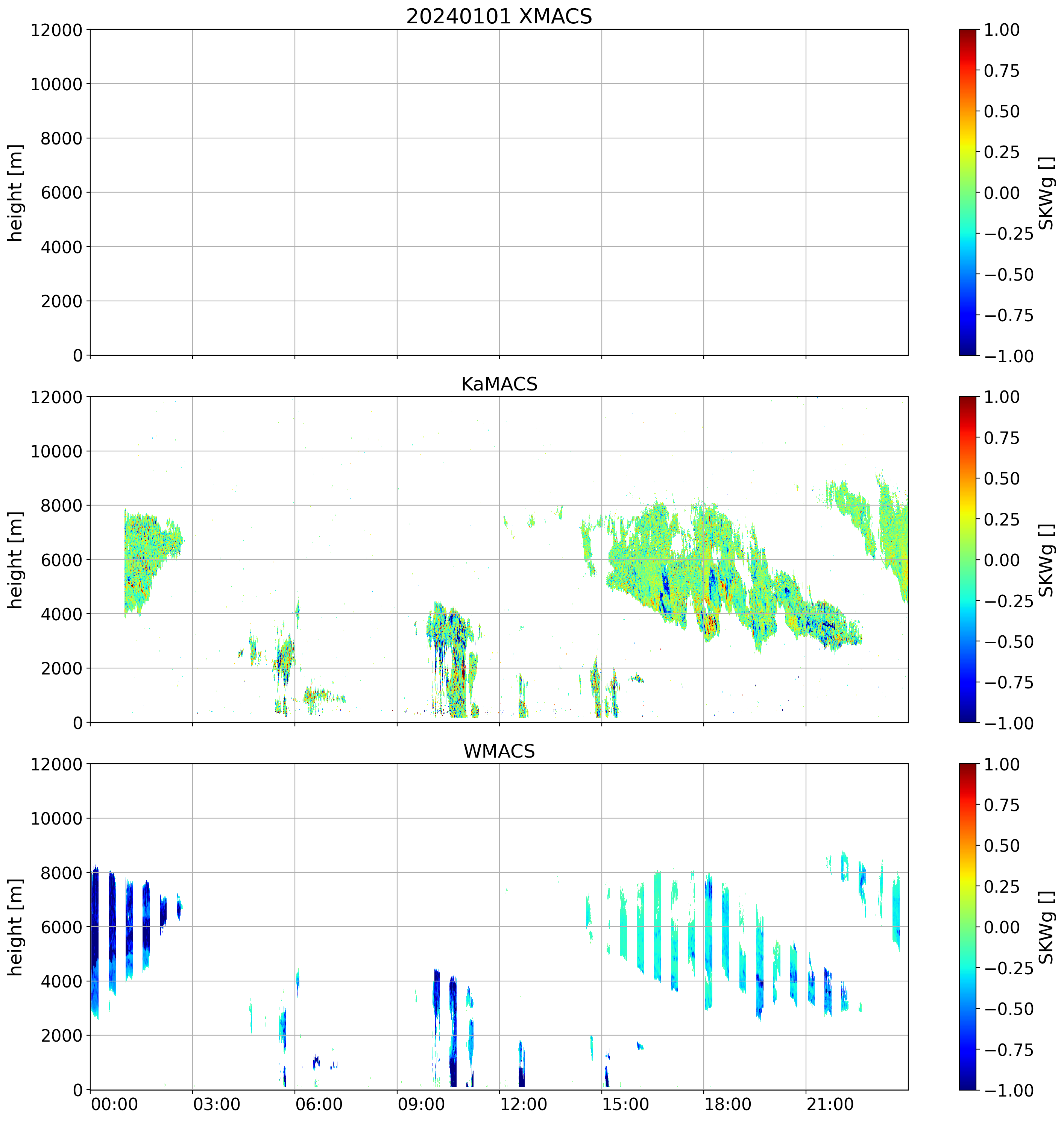The width and height of the screenshot is (1064, 1121).
Task: Click the height [m] label of XMACS panel
Action: coord(15,193)
